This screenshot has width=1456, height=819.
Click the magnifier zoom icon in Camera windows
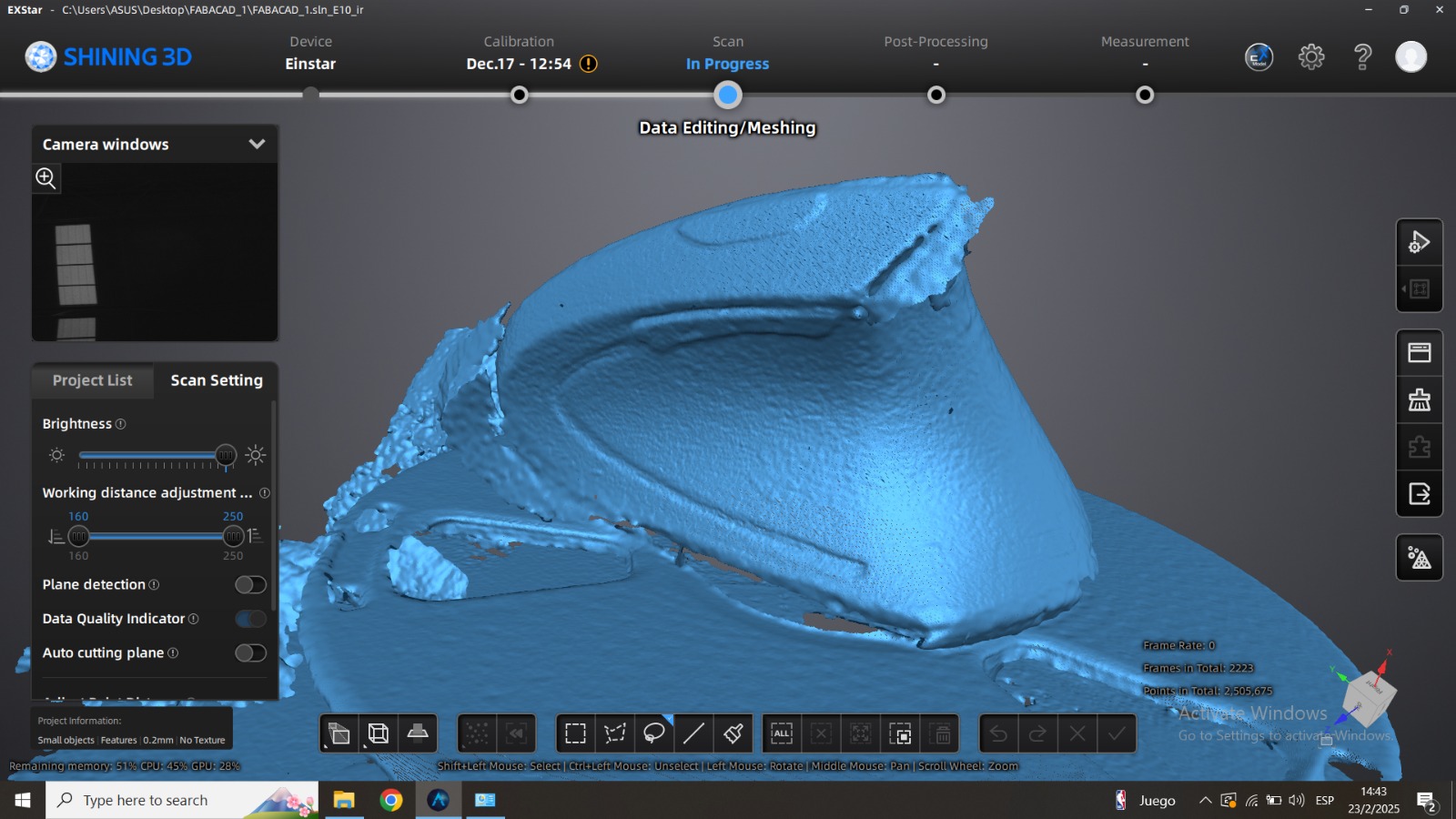pos(46,177)
